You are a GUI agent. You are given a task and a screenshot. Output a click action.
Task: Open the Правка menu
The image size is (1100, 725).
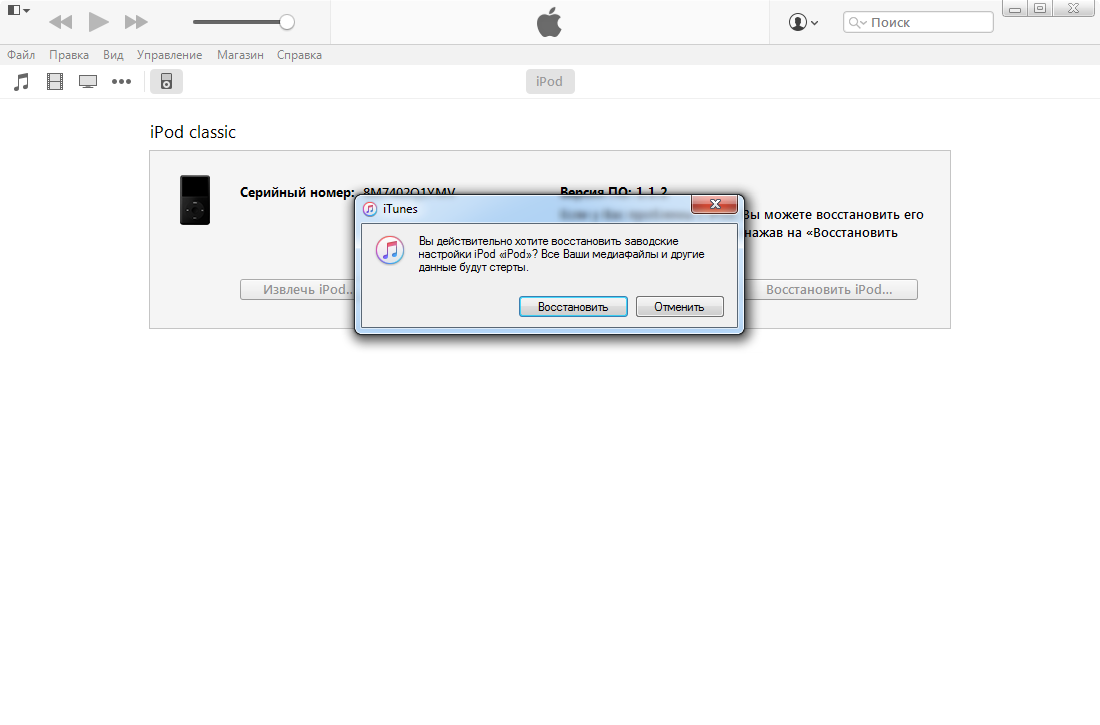pos(69,55)
